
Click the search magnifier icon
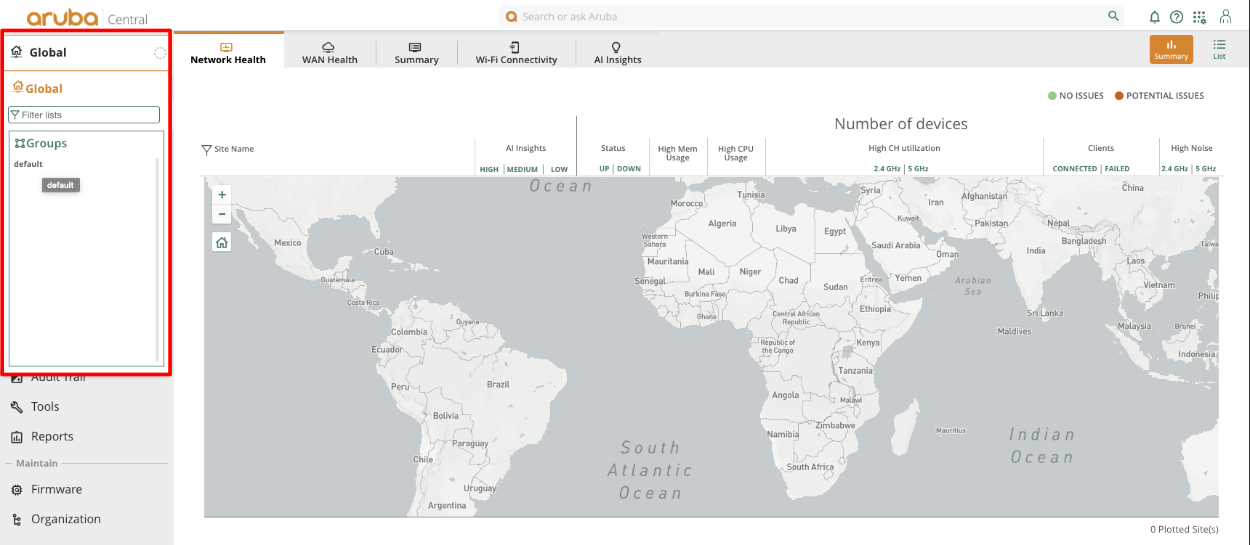(1113, 17)
